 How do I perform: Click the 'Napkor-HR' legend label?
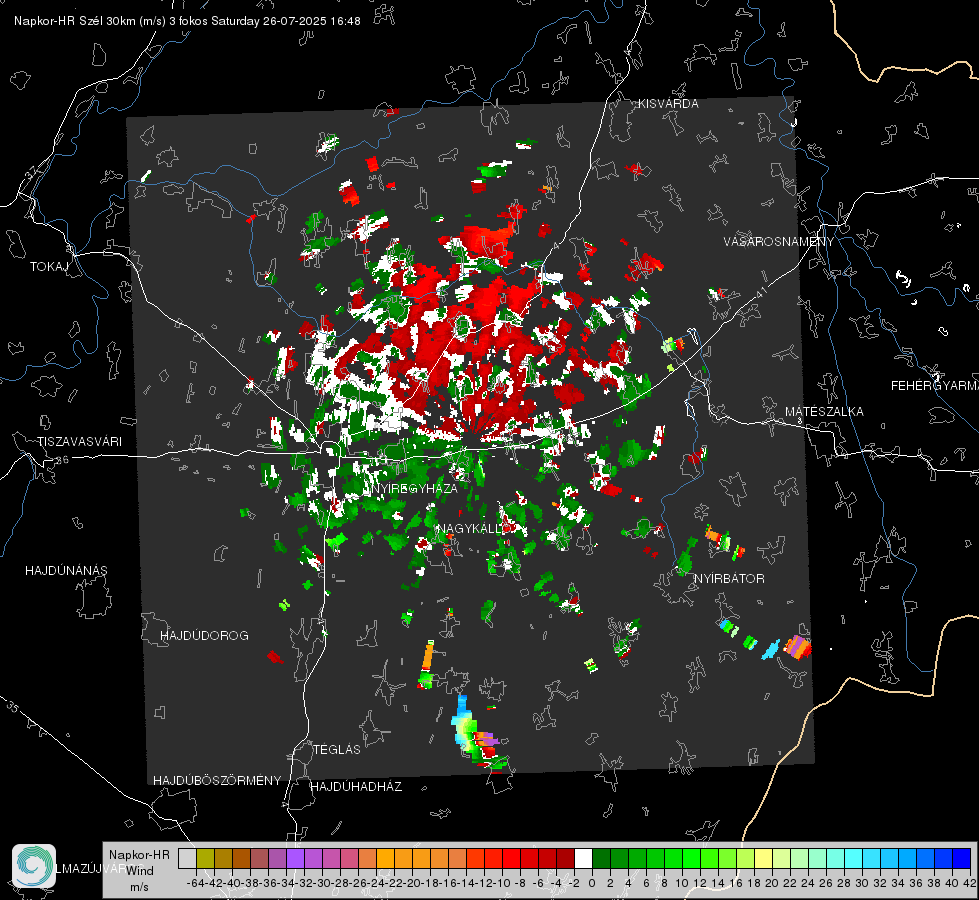tap(139, 854)
